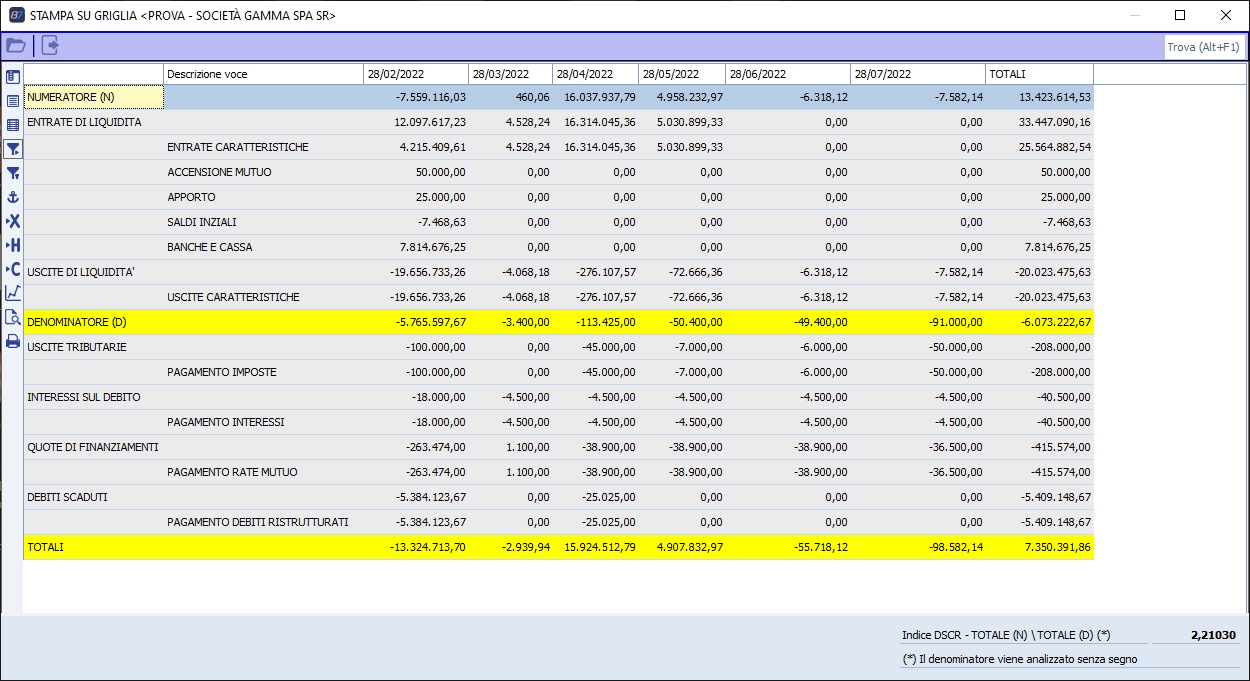1250x681 pixels.
Task: Click the anchor icon in left sidebar
Action: [x=13, y=197]
